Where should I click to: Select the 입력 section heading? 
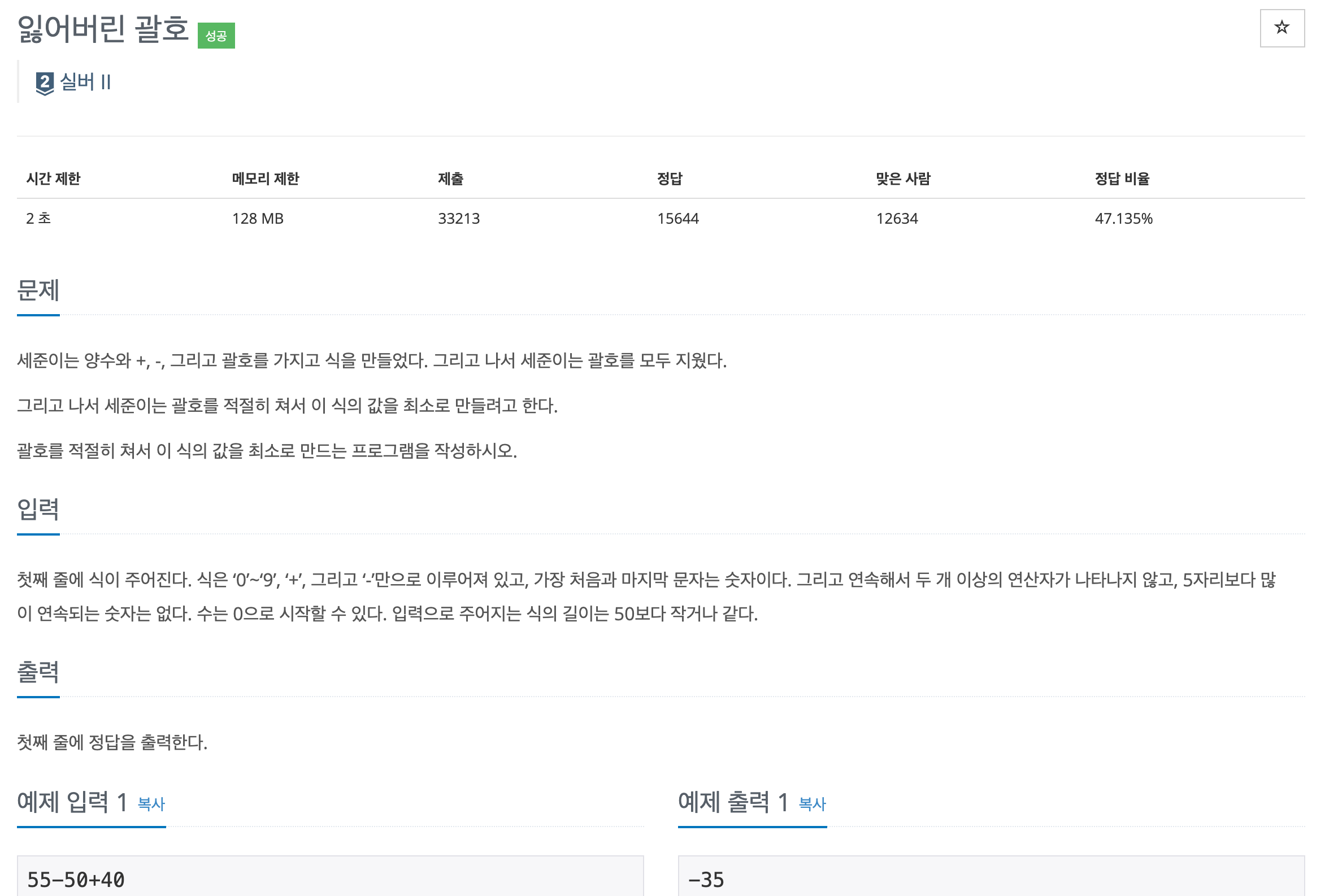pyautogui.click(x=38, y=509)
